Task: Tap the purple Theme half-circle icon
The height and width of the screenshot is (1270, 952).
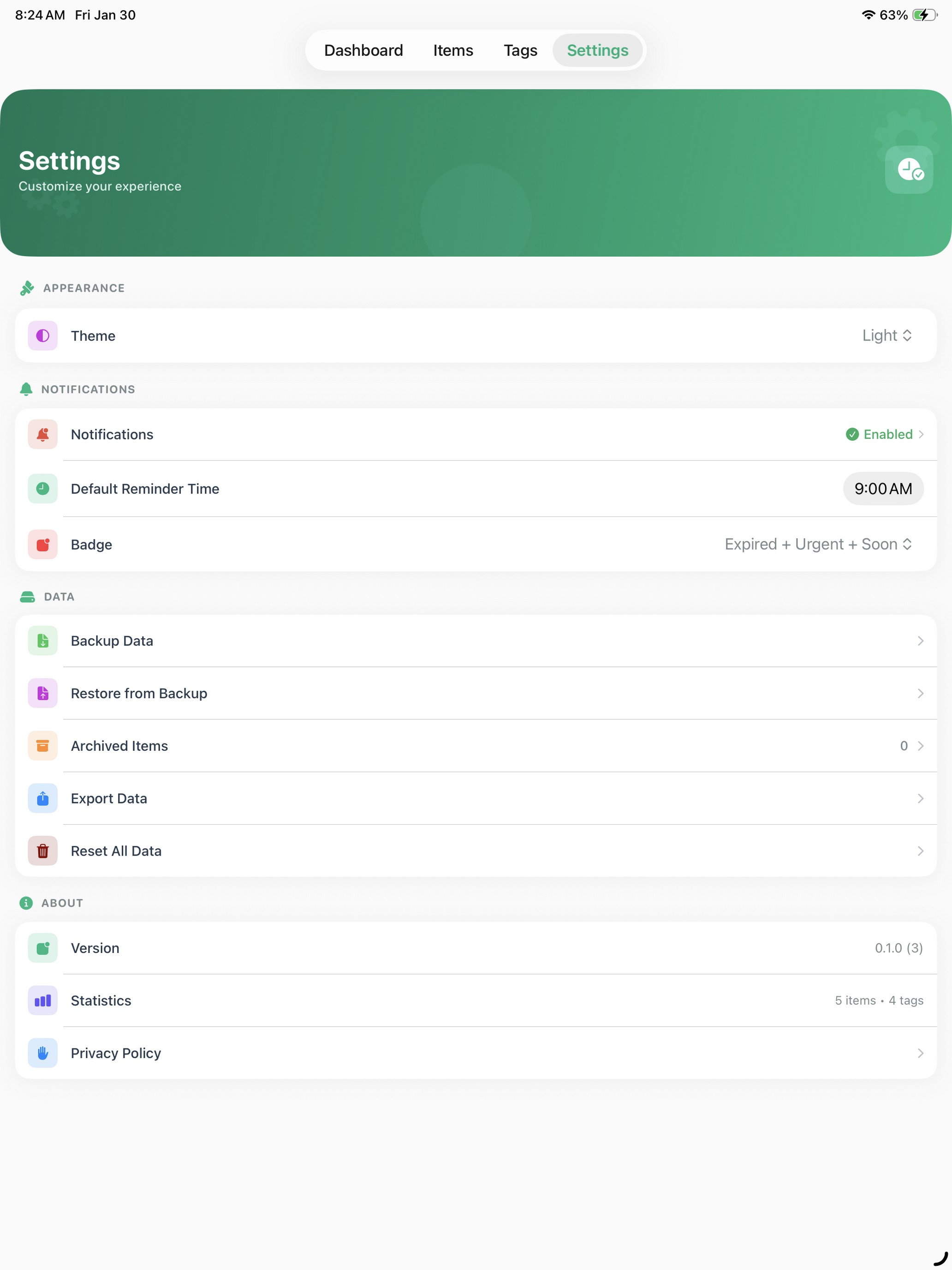Action: click(x=42, y=335)
